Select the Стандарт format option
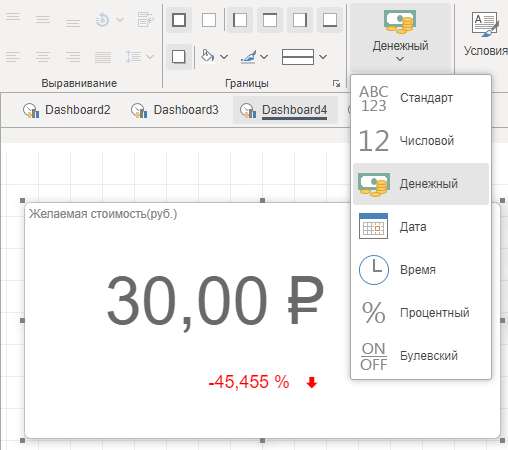508x450 pixels. (421, 98)
